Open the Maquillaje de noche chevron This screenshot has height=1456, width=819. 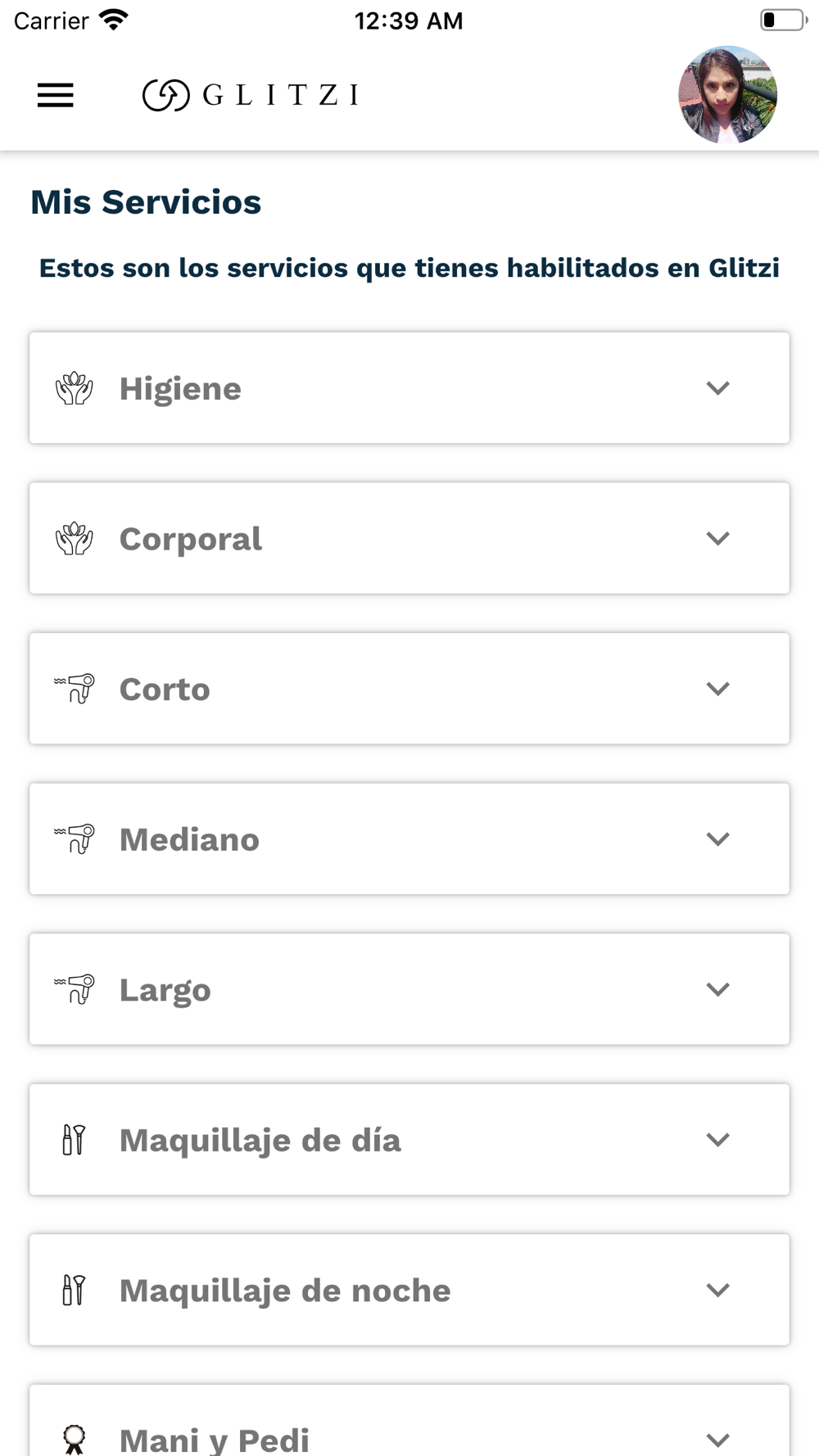coord(717,1290)
